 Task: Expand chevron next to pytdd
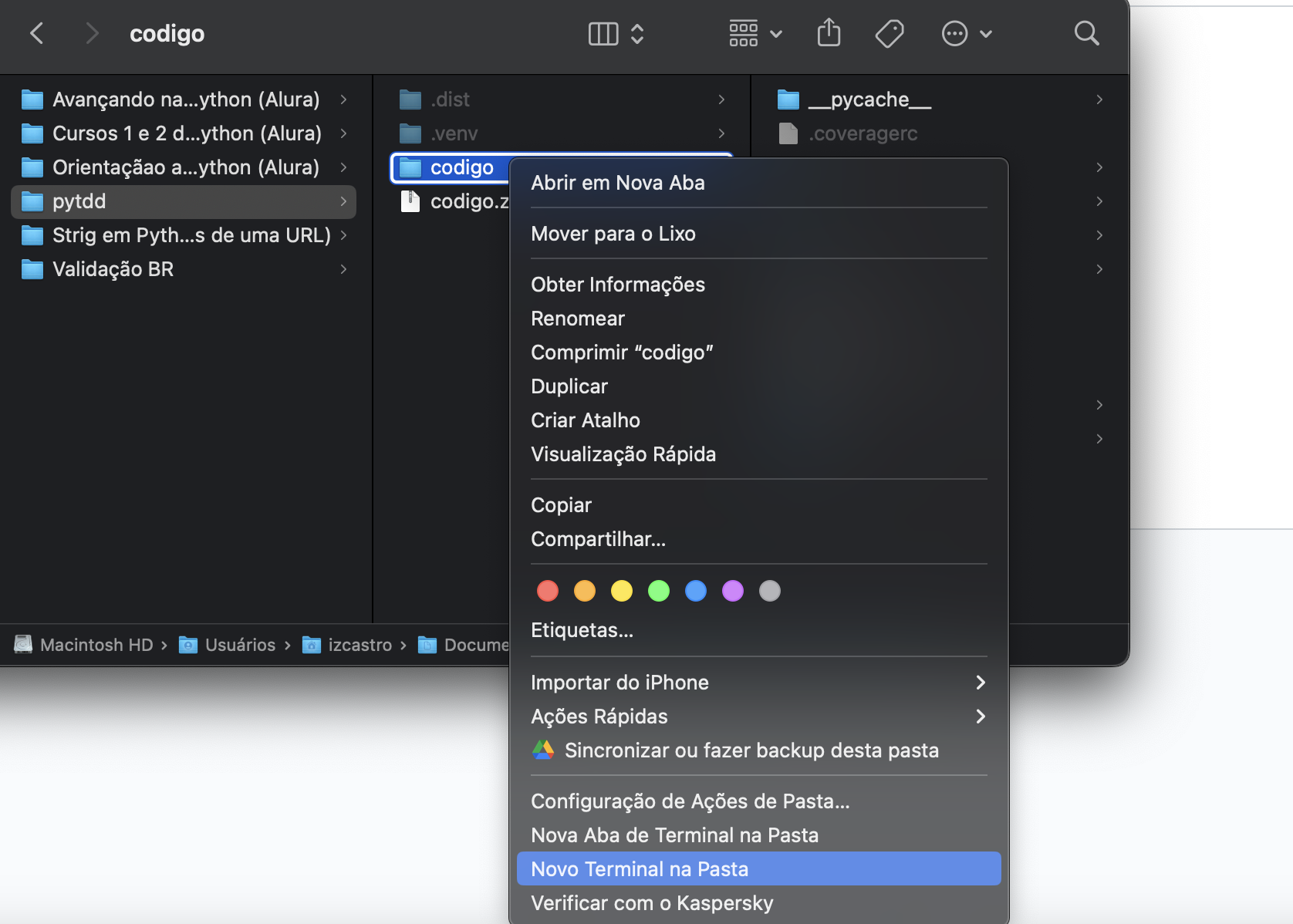[343, 201]
